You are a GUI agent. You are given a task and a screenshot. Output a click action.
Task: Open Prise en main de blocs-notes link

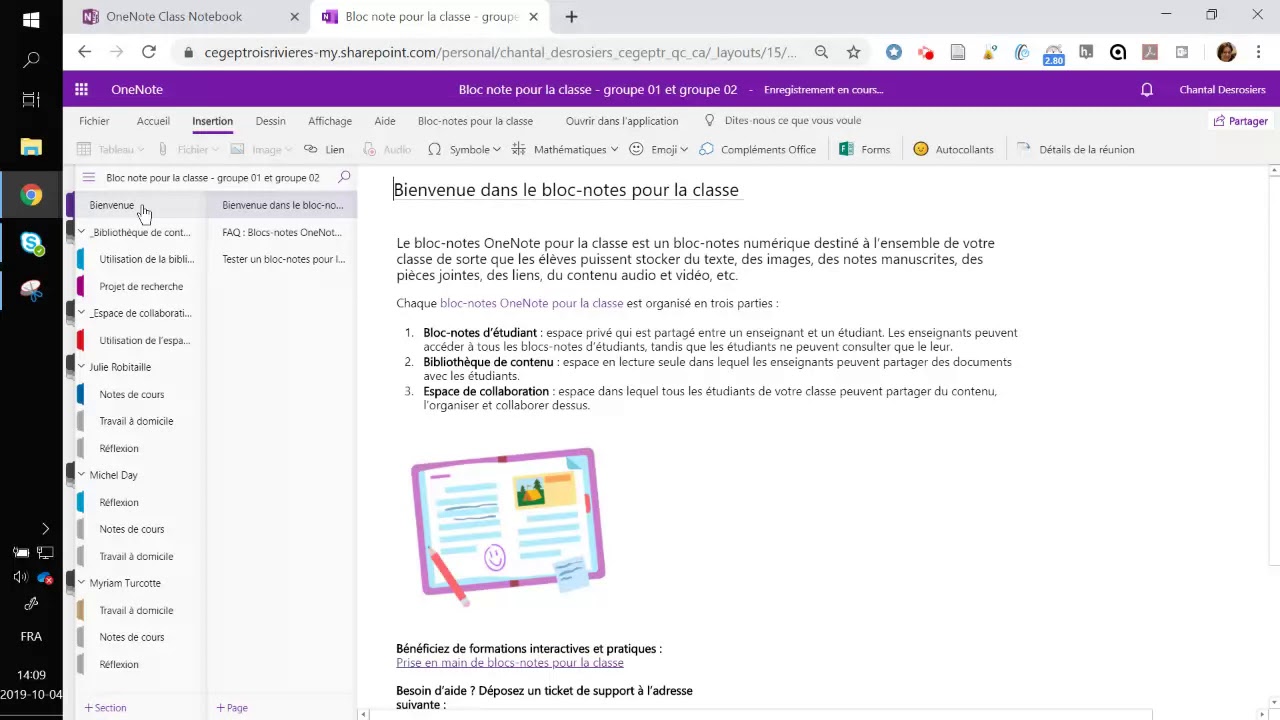coord(510,662)
